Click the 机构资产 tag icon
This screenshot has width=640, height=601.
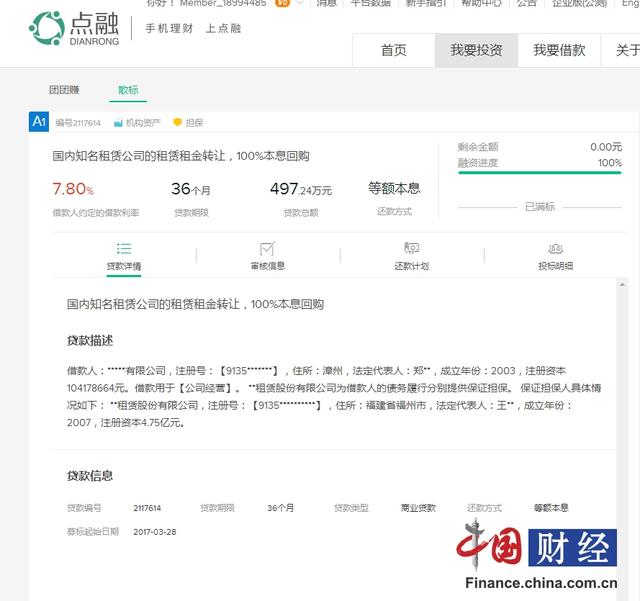[119, 123]
